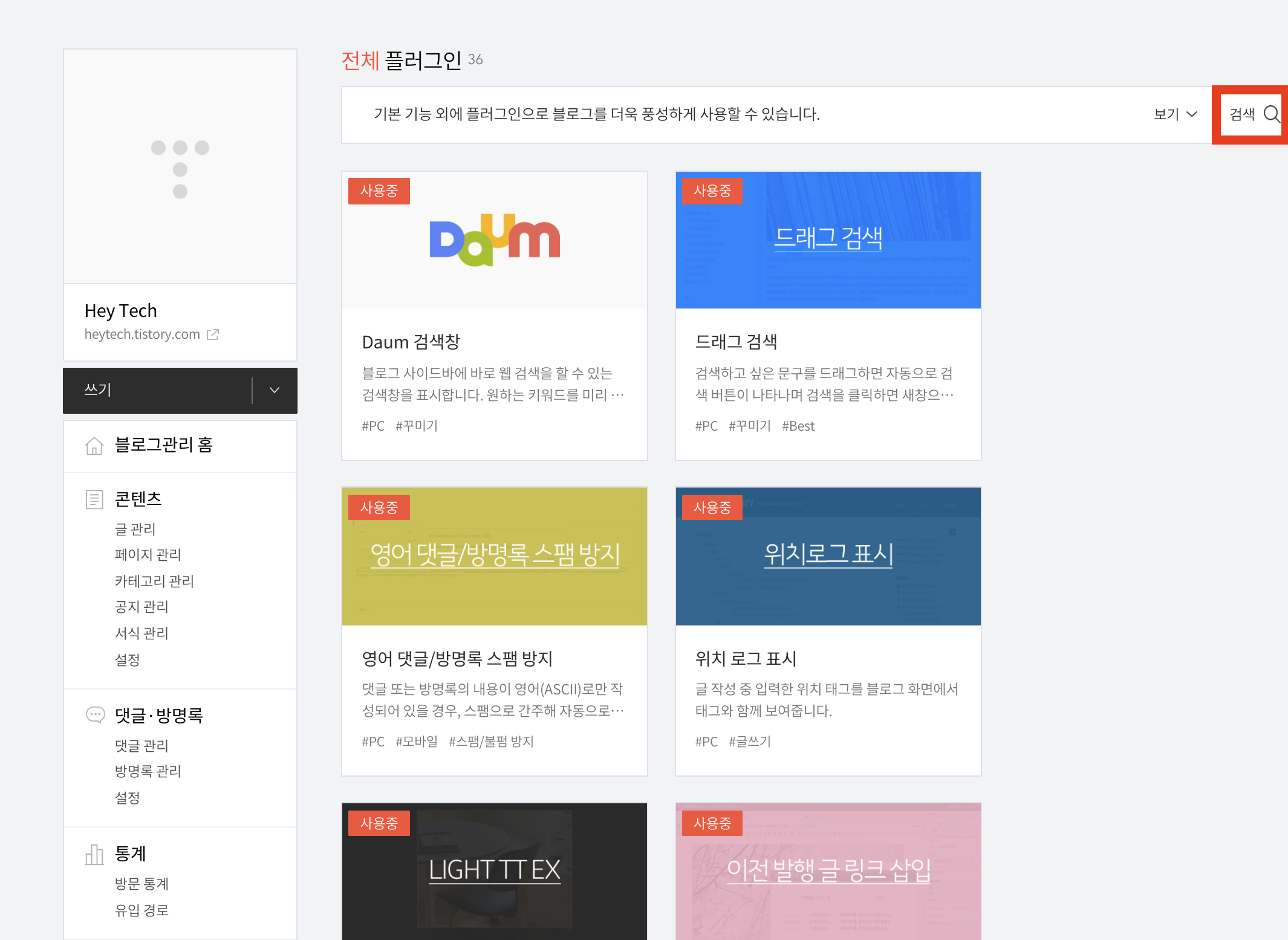
Task: Open 방문 통계 in sidebar
Action: click(141, 884)
